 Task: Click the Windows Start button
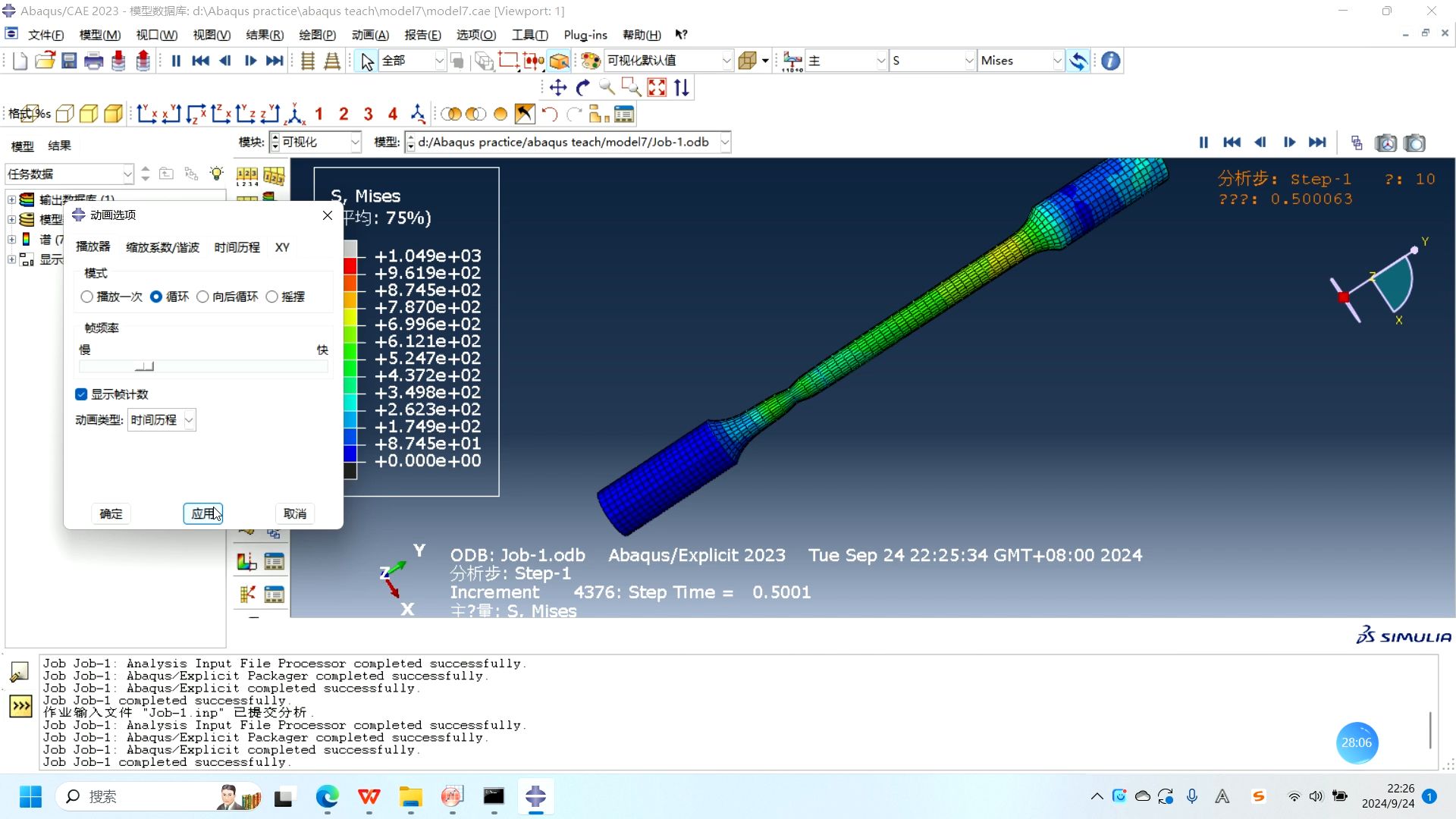30,796
